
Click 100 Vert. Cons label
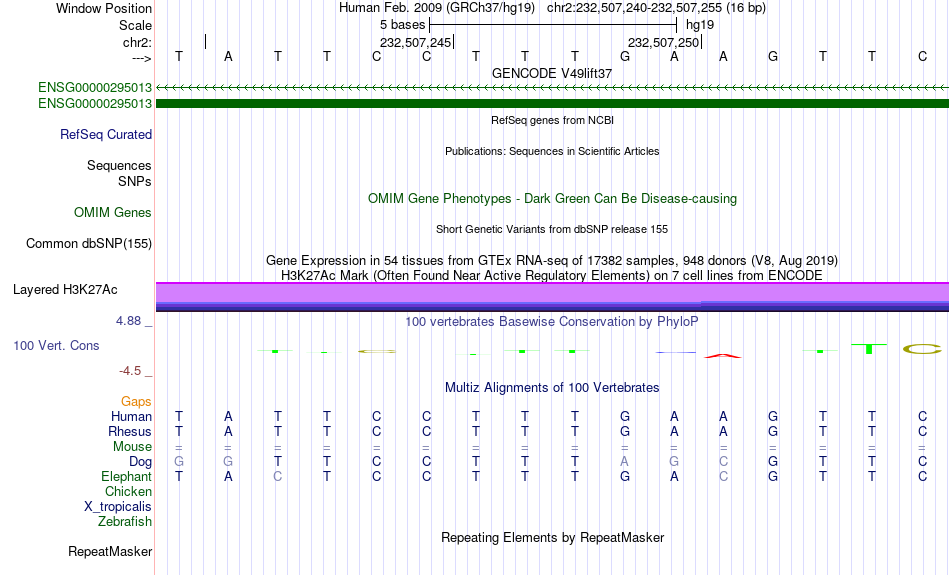click(x=56, y=345)
